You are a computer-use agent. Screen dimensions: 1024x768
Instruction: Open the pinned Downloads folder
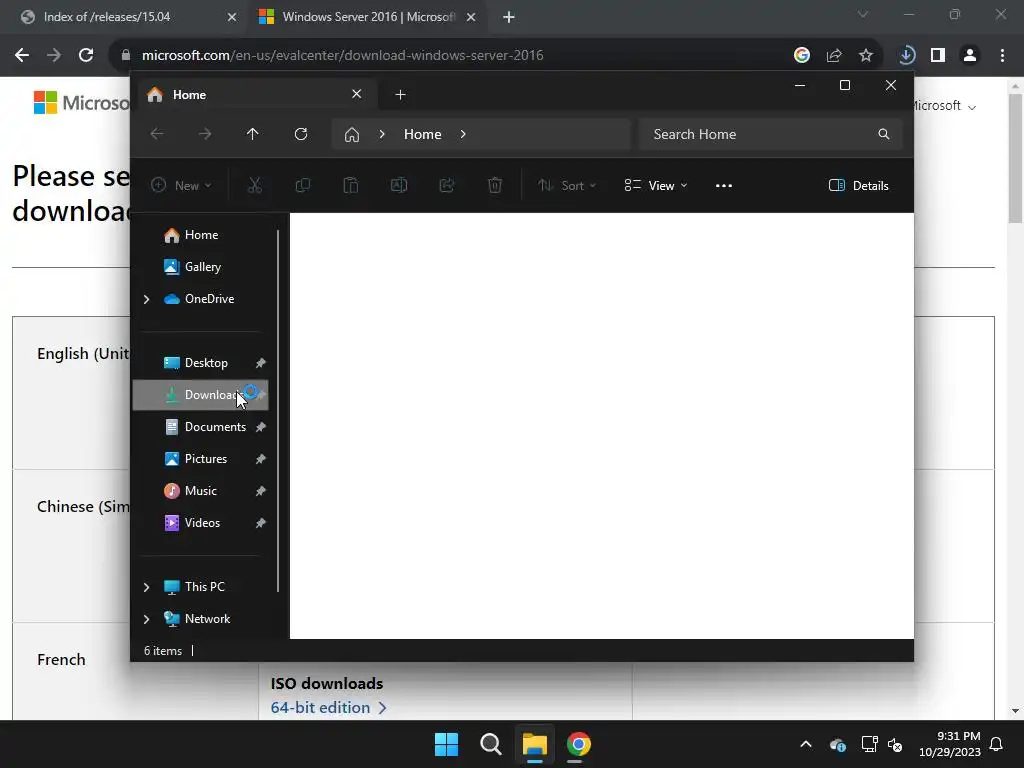click(x=200, y=395)
